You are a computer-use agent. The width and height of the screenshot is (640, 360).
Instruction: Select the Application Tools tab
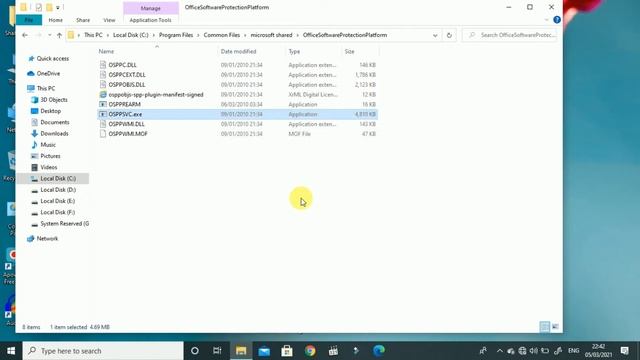click(151, 20)
